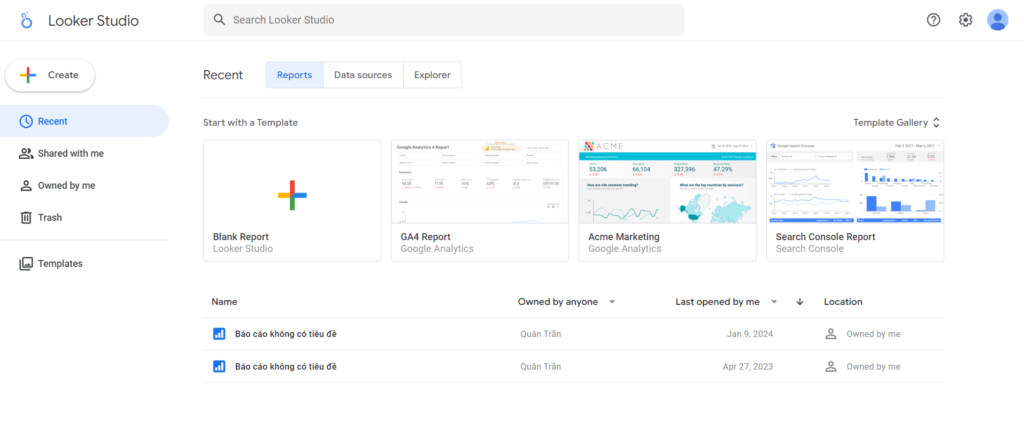Open the help question mark icon

pyautogui.click(x=933, y=20)
